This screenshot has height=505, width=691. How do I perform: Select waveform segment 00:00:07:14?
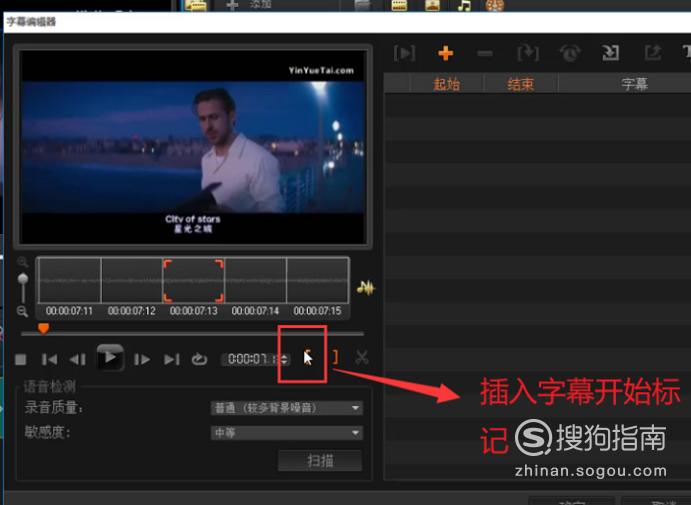coord(256,280)
